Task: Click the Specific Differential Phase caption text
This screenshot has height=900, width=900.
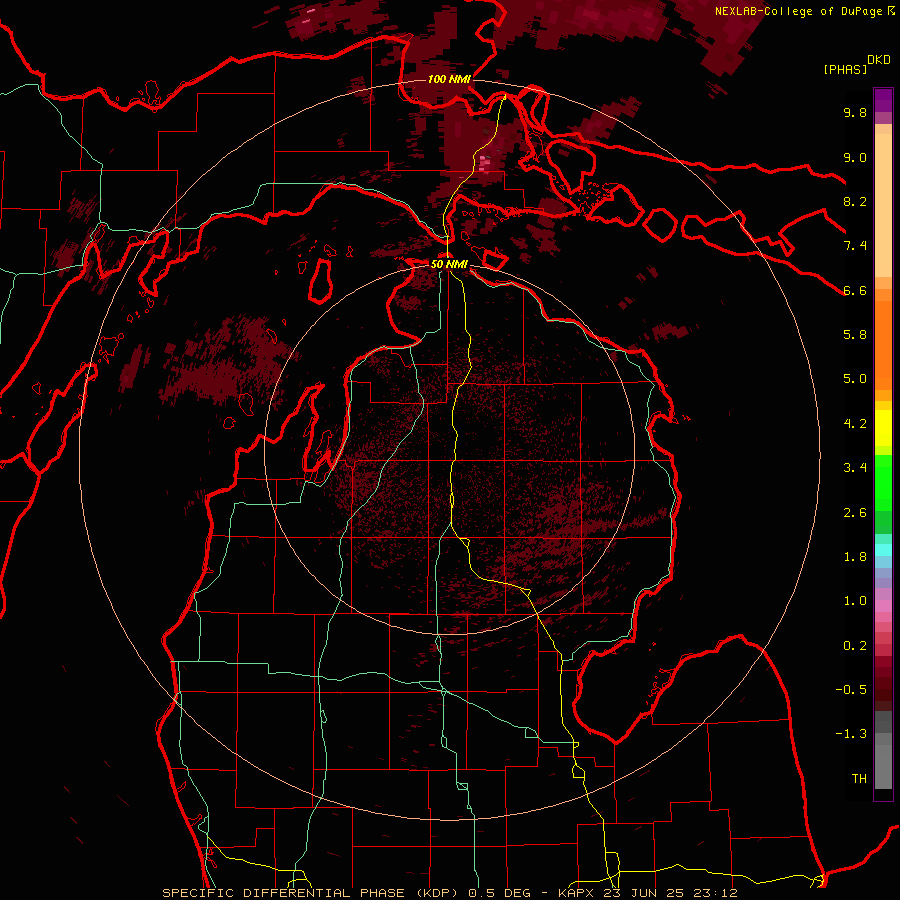Action: click(x=449, y=893)
